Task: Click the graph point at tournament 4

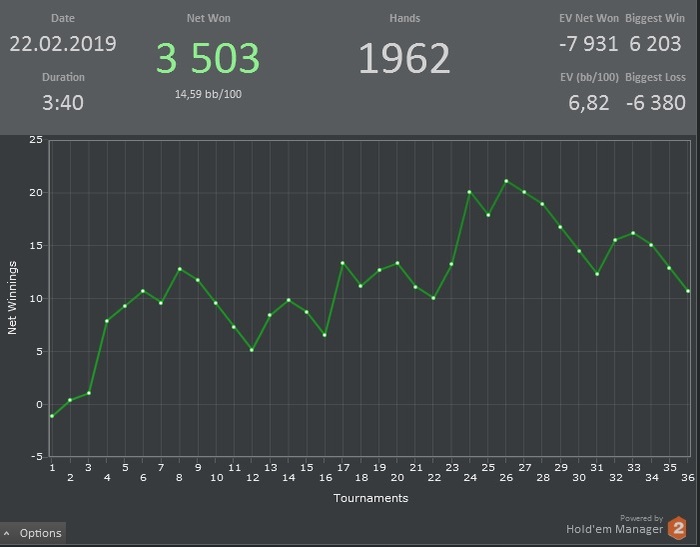Action: (x=107, y=321)
